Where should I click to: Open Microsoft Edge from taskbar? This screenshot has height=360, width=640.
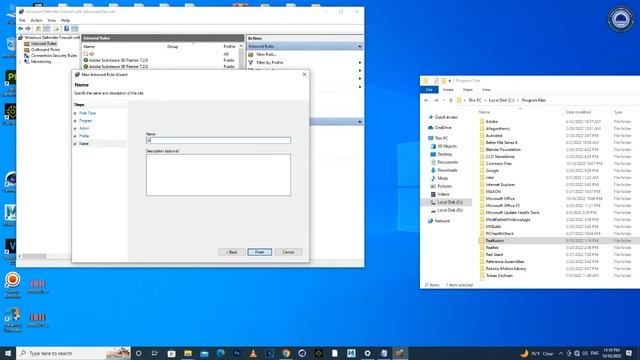(x=220, y=353)
